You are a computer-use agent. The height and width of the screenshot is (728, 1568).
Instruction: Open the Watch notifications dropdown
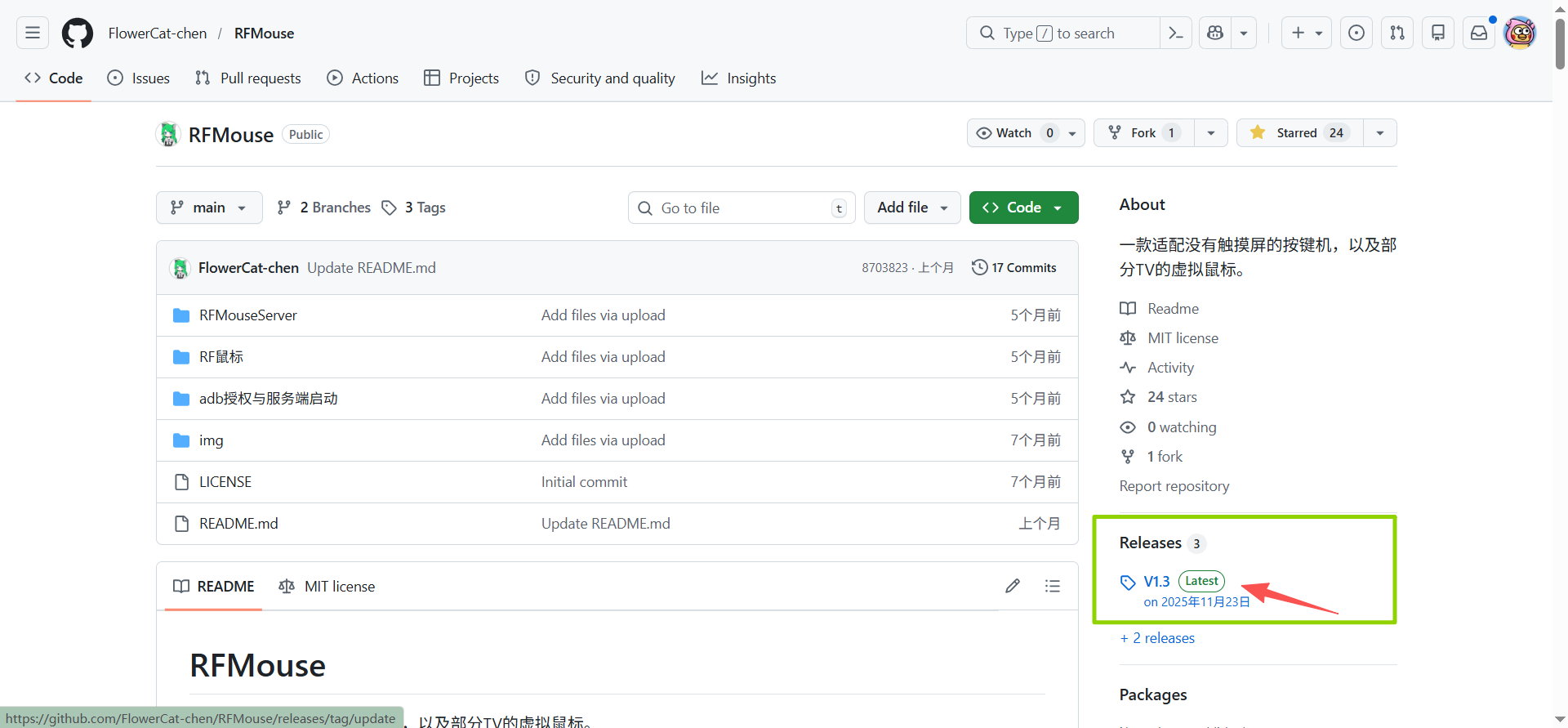(x=1026, y=133)
